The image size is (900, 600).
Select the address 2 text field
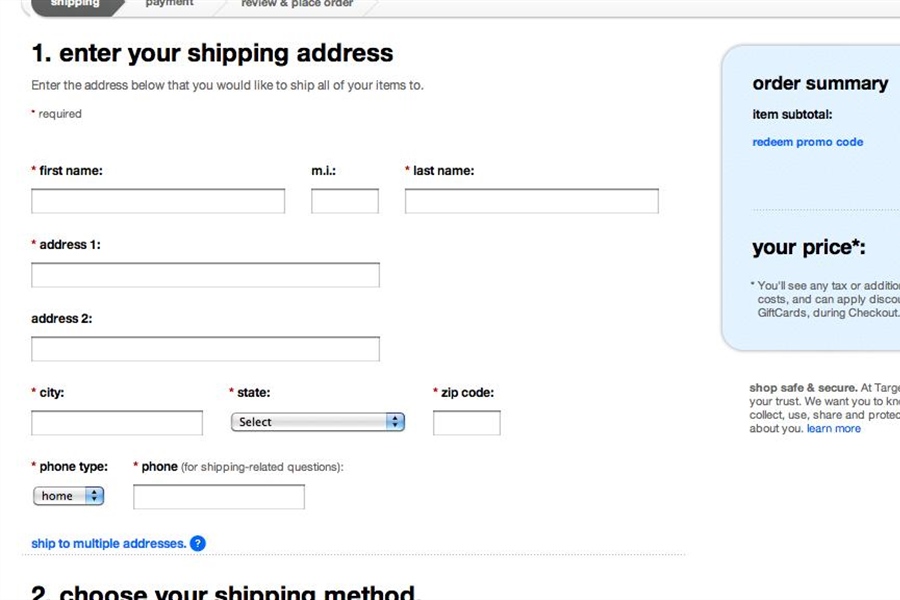point(205,349)
